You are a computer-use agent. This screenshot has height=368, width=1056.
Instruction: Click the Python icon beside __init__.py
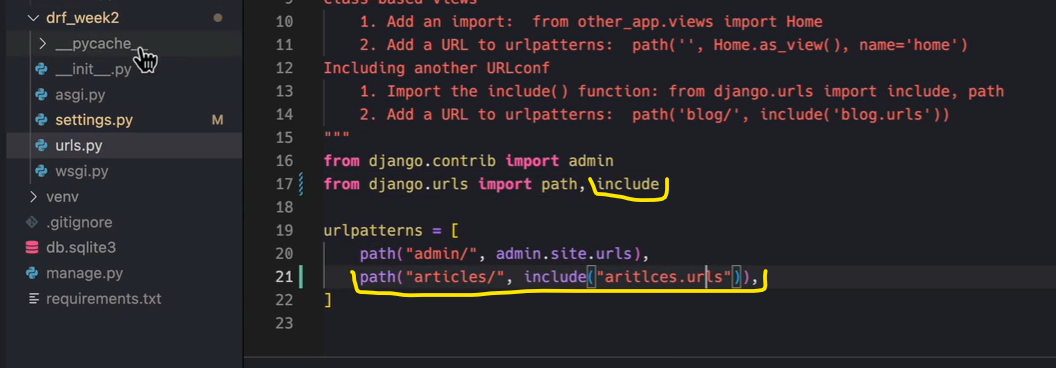(42, 69)
